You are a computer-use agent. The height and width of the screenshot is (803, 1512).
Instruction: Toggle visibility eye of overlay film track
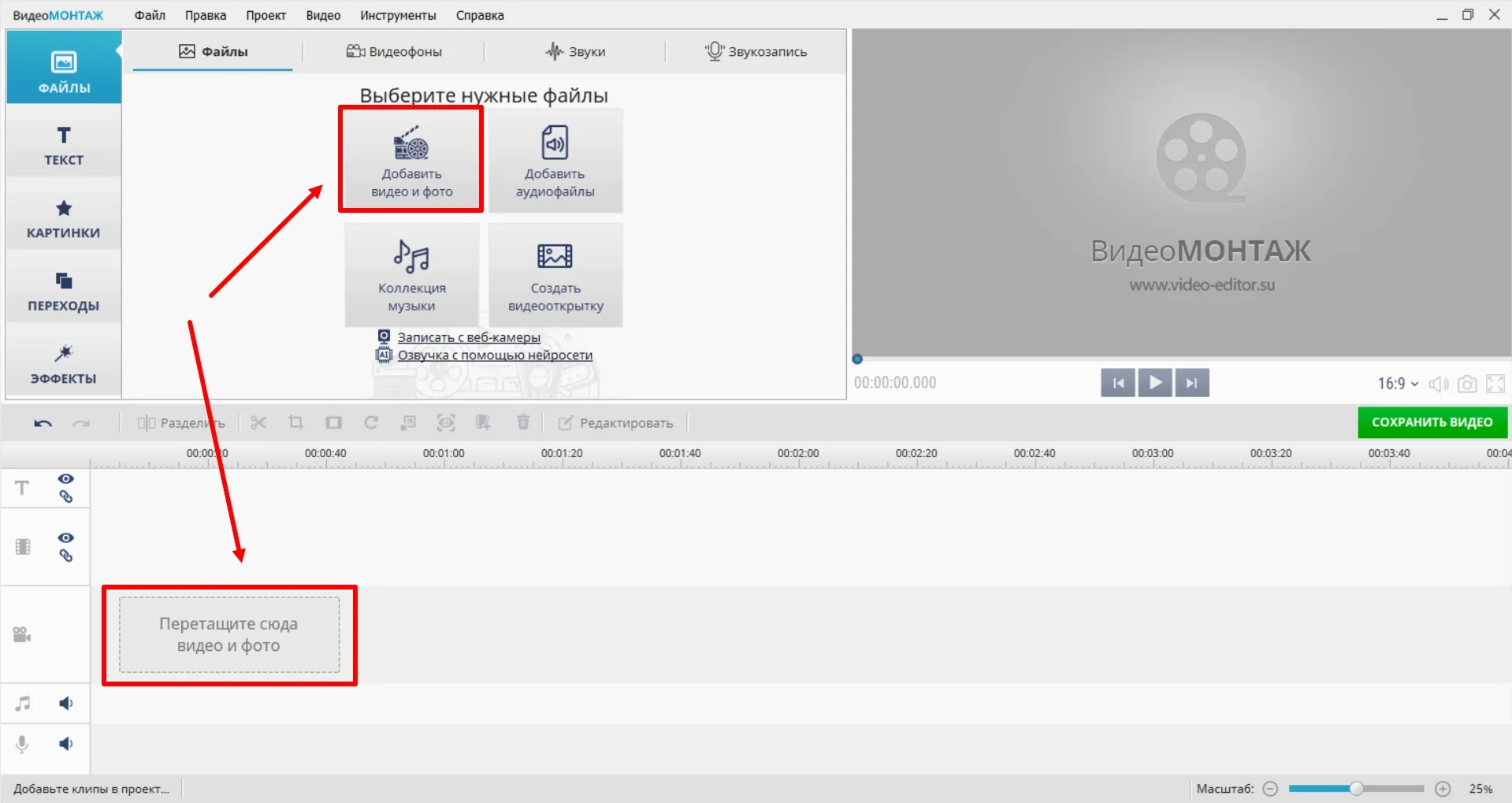coord(66,538)
